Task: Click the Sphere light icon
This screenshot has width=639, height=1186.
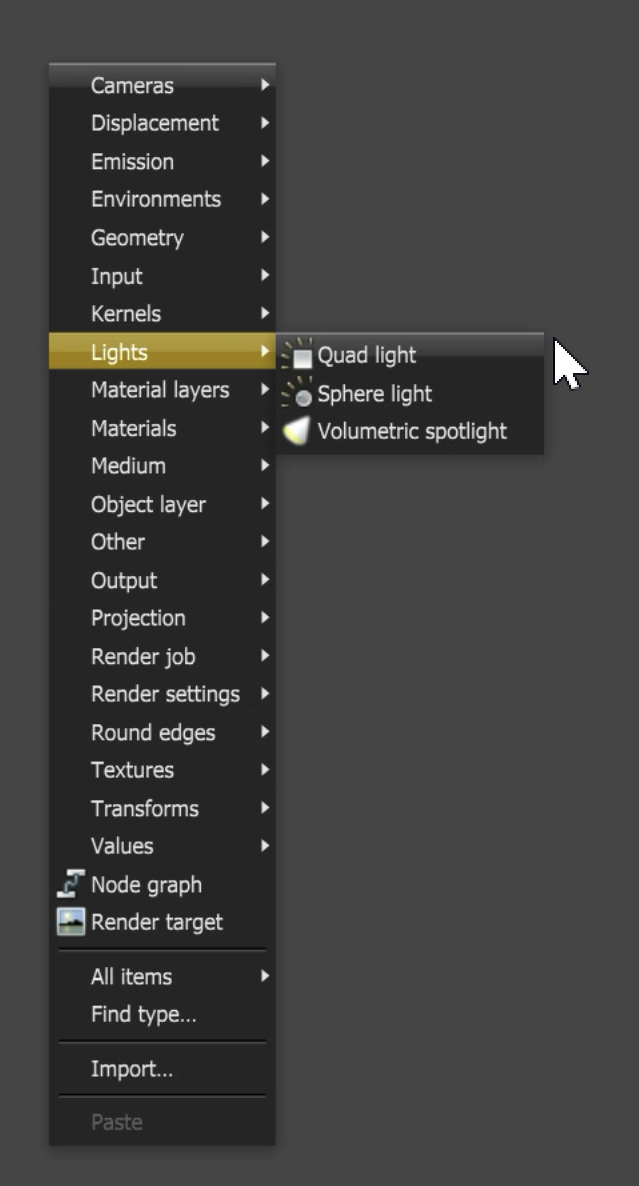Action: click(x=298, y=394)
